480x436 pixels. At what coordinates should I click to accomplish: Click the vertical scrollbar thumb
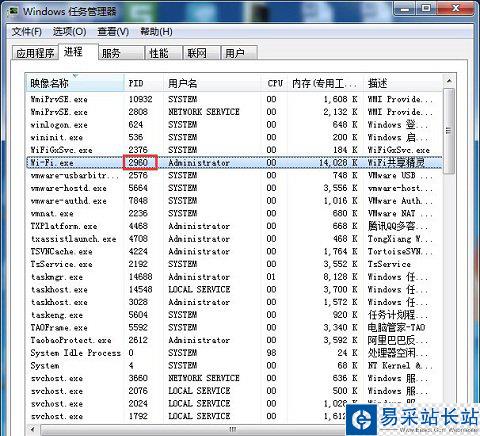click(x=449, y=131)
